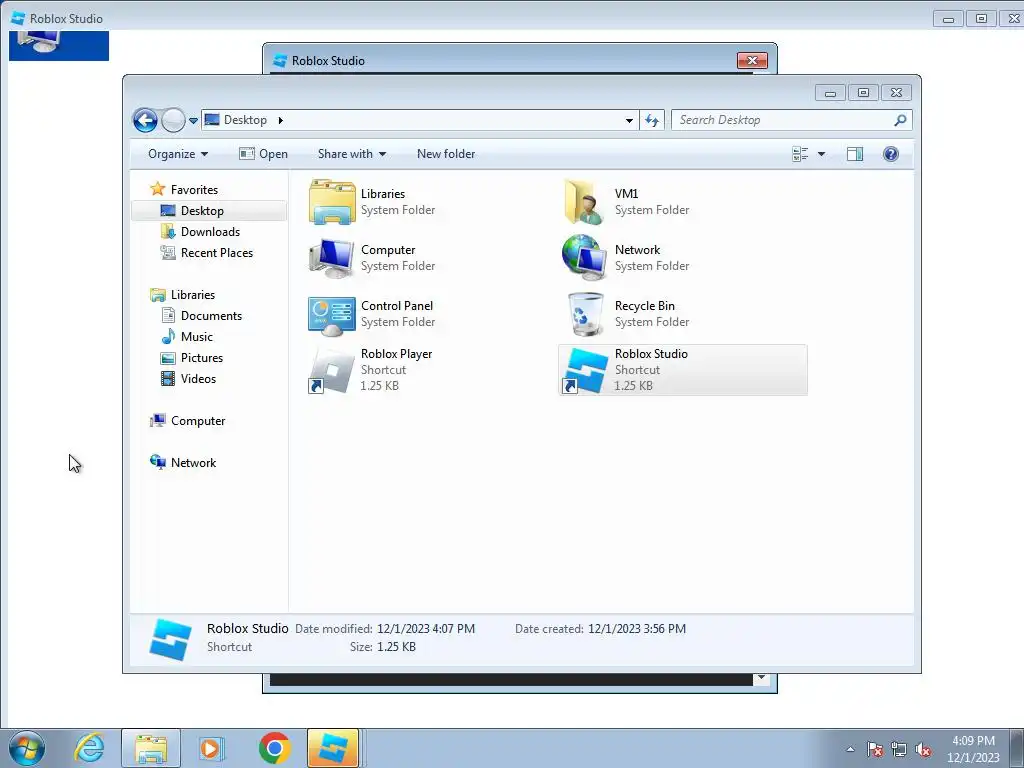This screenshot has height=768, width=1024.
Task: Open the Libraries system folder icon
Action: click(332, 202)
